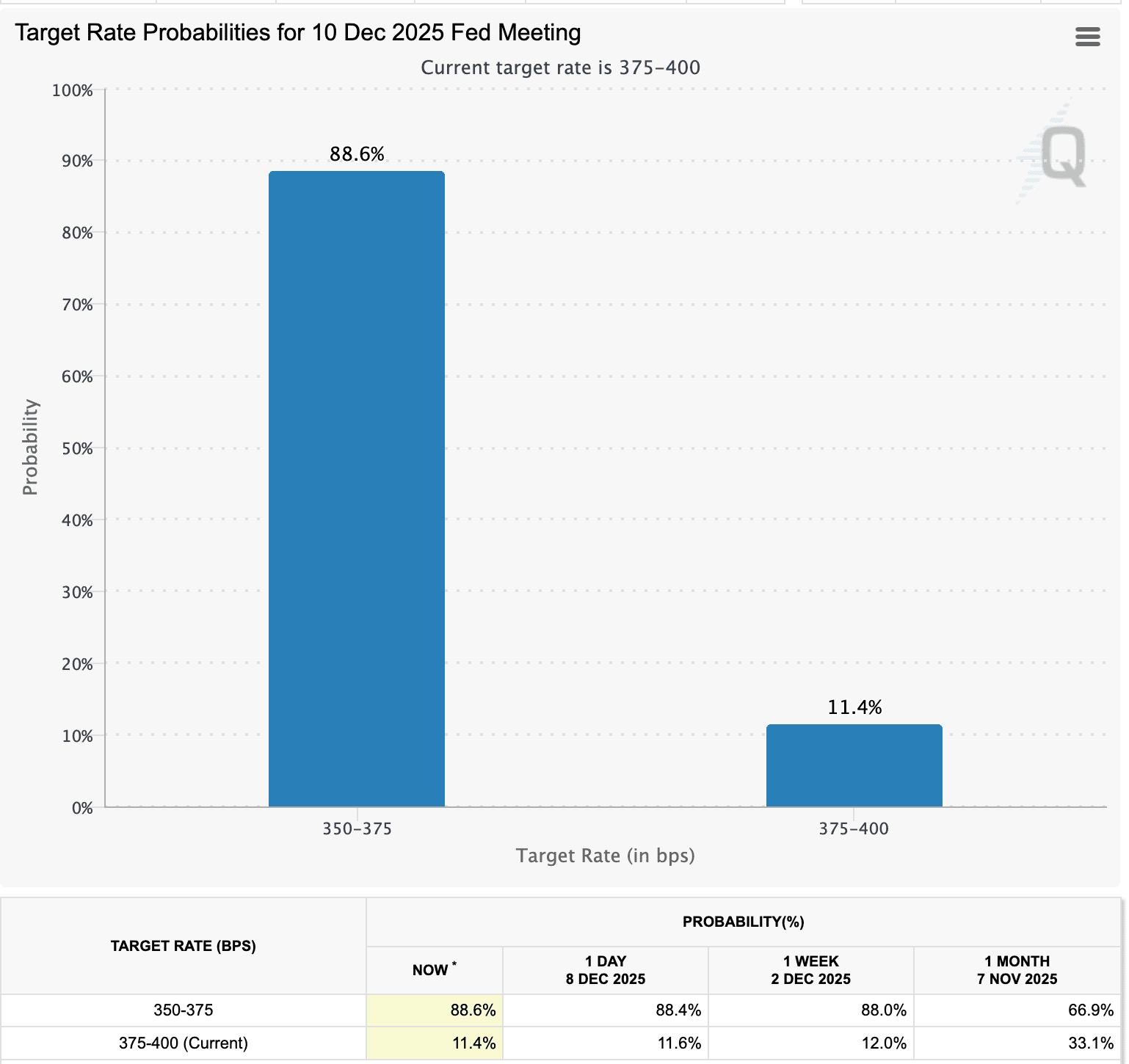Click the 350-375 row label in table
This screenshot has width=1129, height=1064.
click(x=184, y=1010)
